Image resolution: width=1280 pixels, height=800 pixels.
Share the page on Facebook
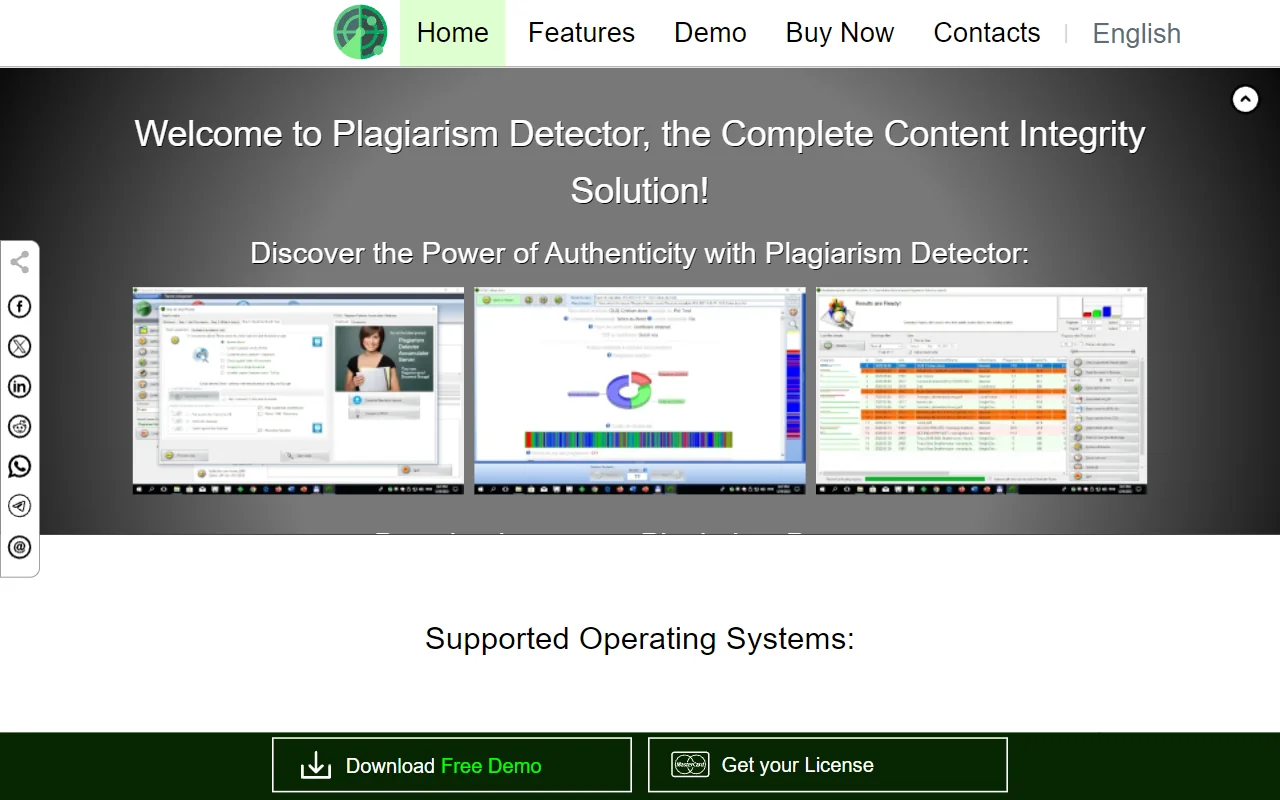[x=19, y=307]
